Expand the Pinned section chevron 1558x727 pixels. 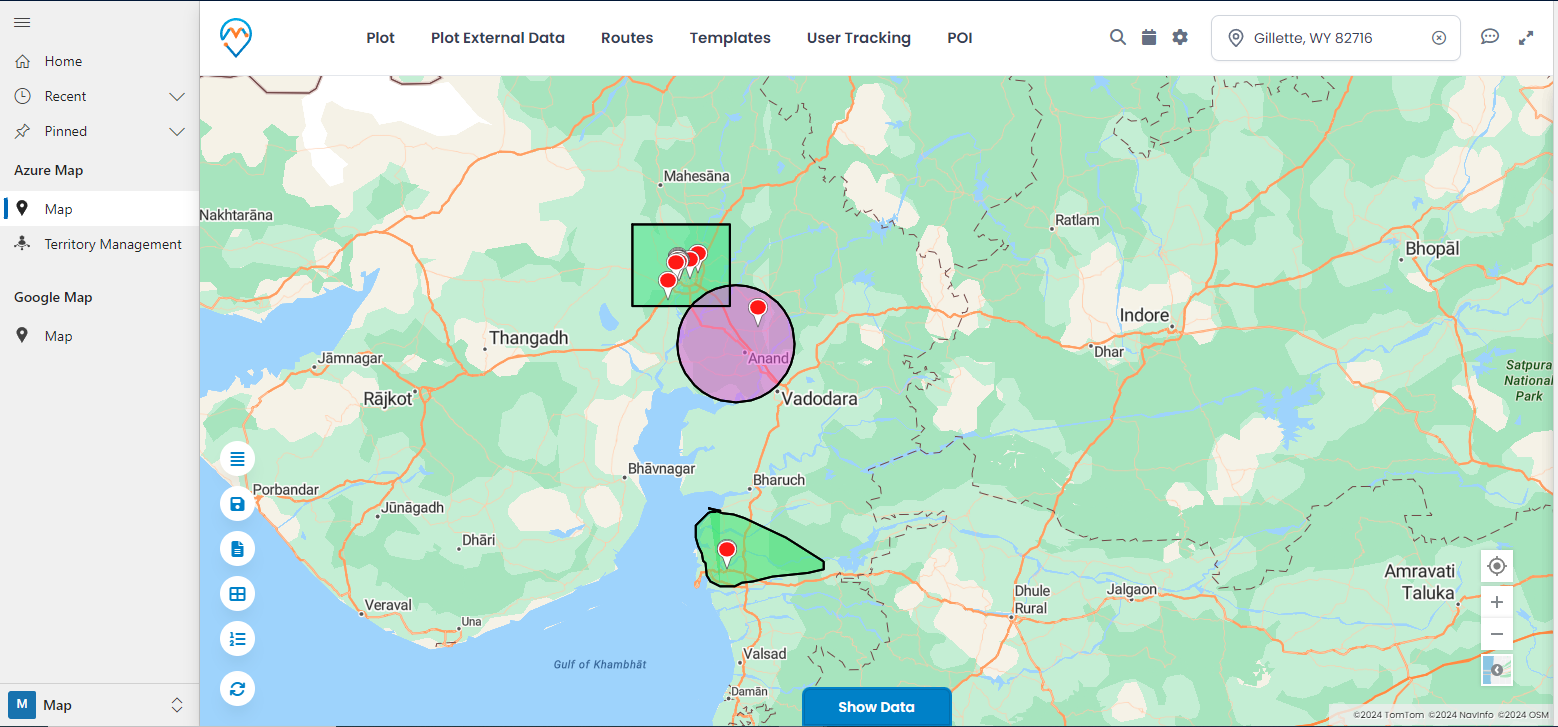177,132
